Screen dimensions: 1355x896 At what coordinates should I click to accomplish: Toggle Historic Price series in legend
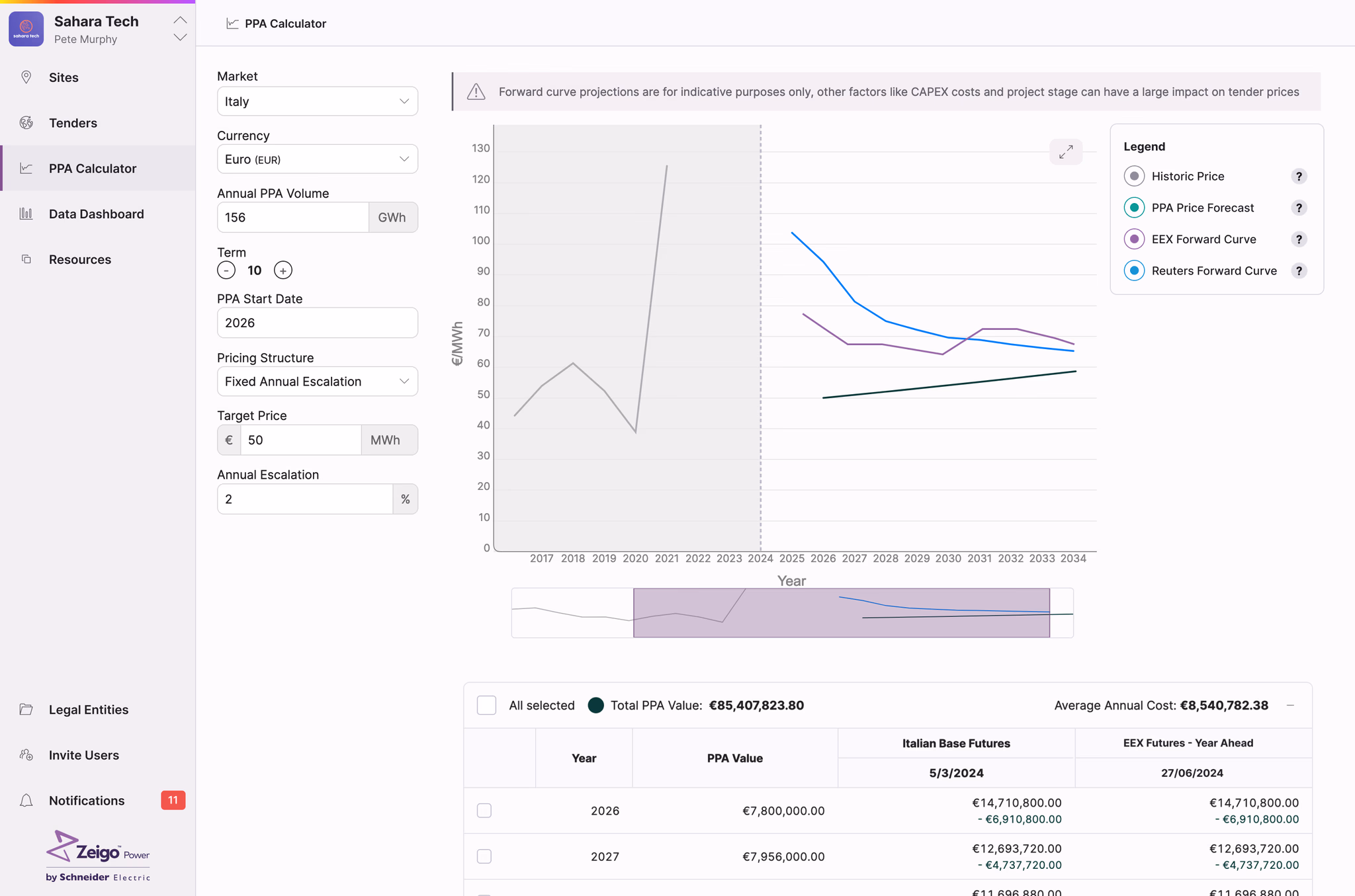pyautogui.click(x=1134, y=177)
